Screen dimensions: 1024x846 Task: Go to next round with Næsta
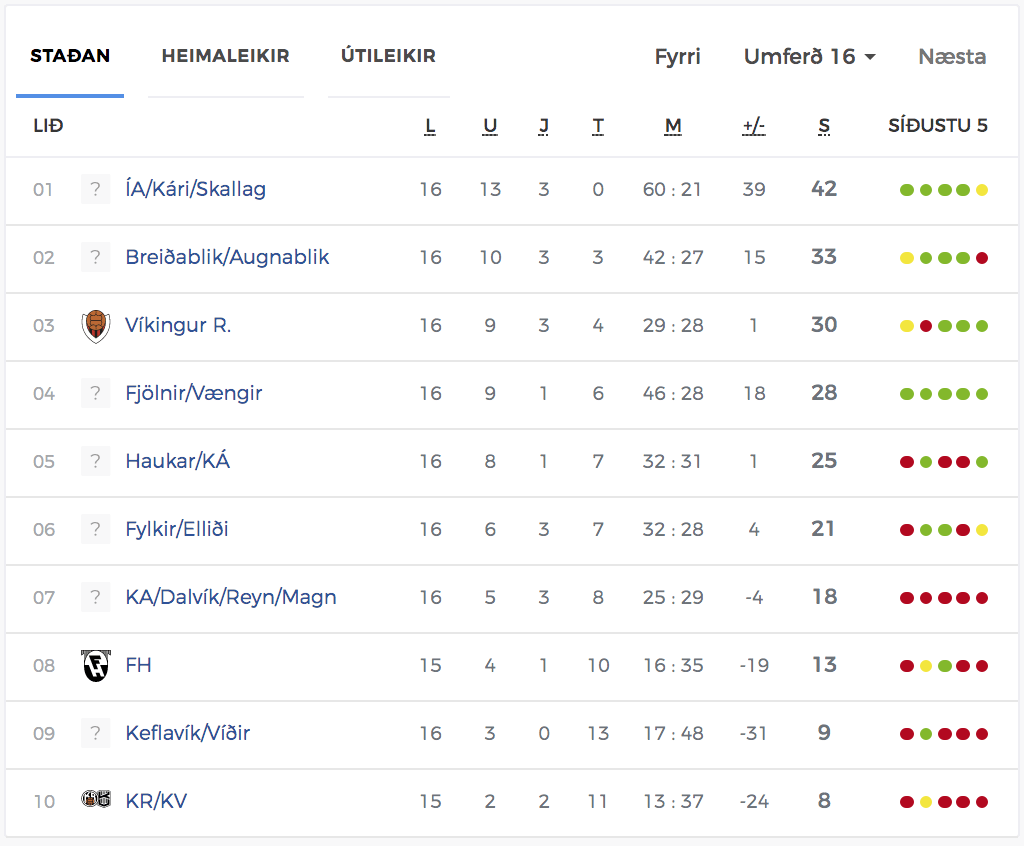point(952,57)
